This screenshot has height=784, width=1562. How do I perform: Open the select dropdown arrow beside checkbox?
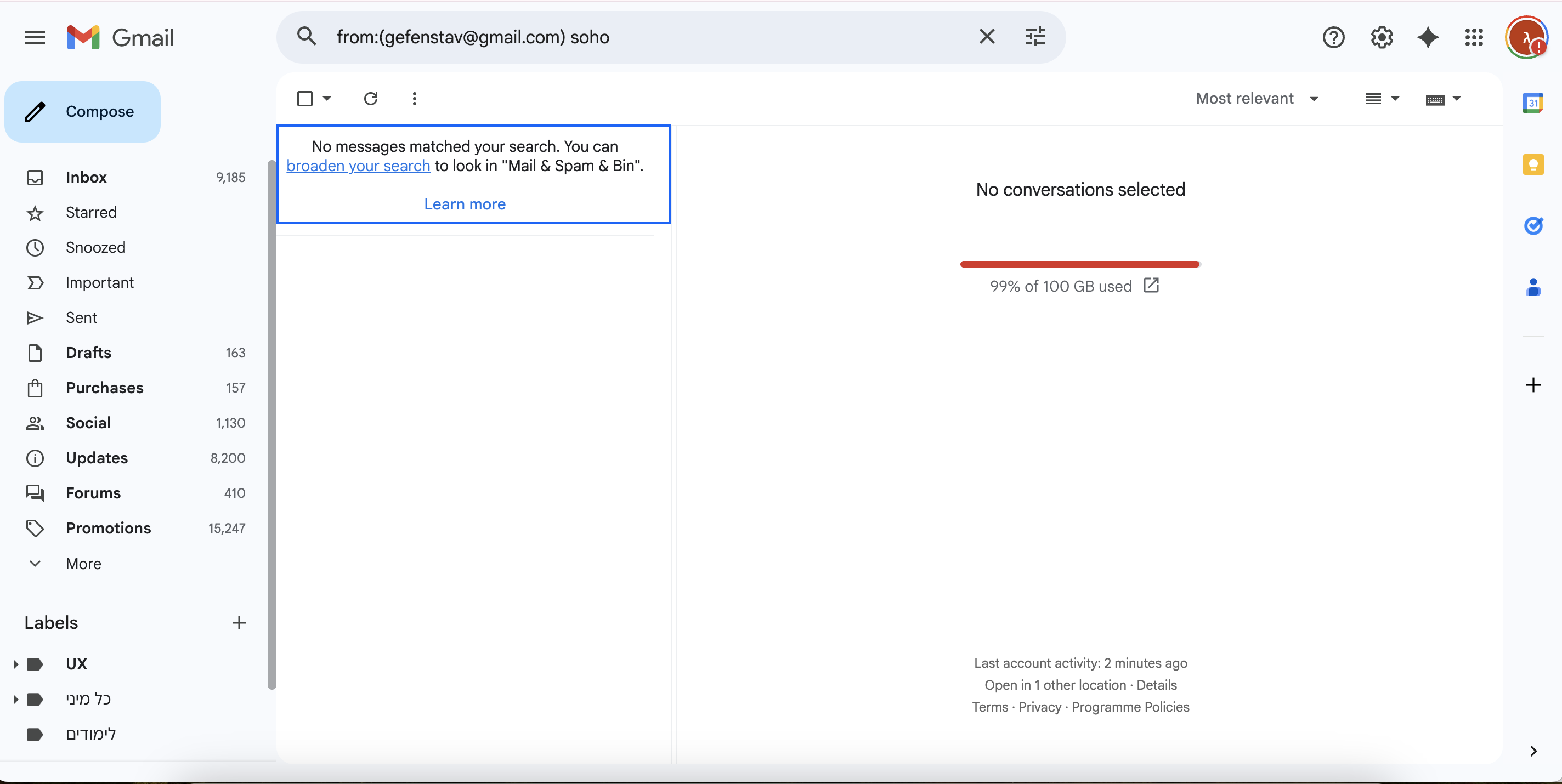click(327, 98)
